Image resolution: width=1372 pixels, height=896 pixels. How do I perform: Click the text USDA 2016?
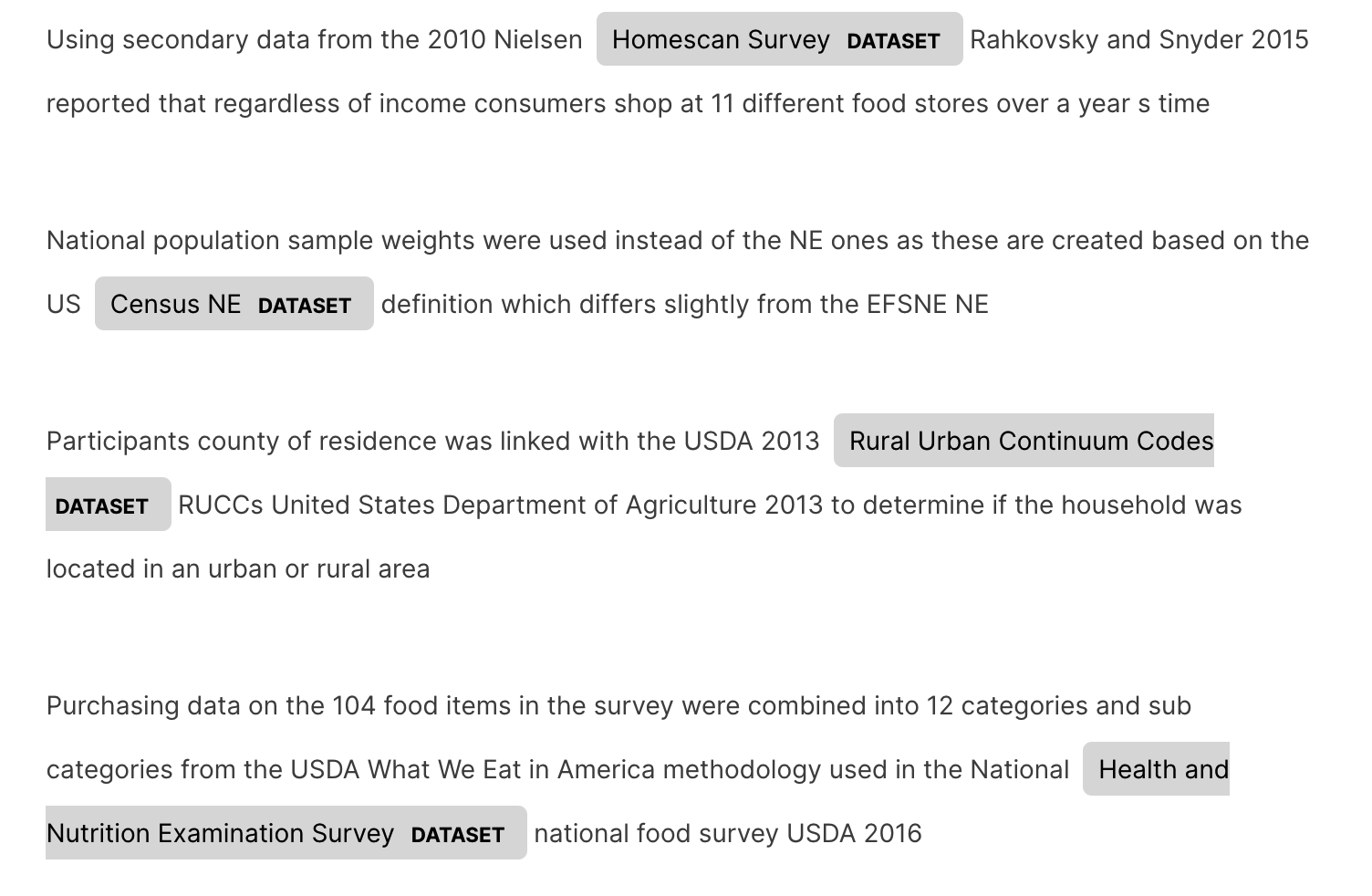click(854, 833)
